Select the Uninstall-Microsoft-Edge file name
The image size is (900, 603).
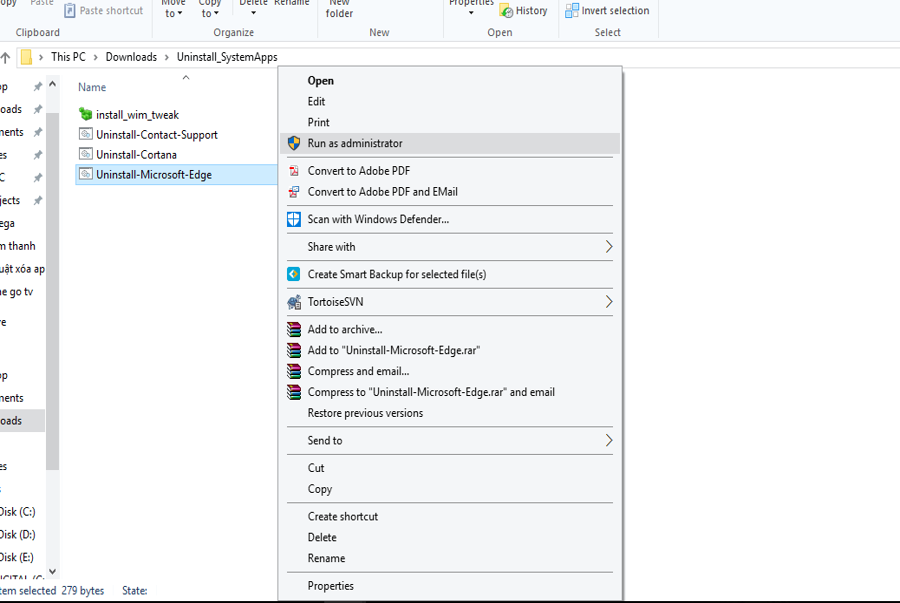pos(154,174)
